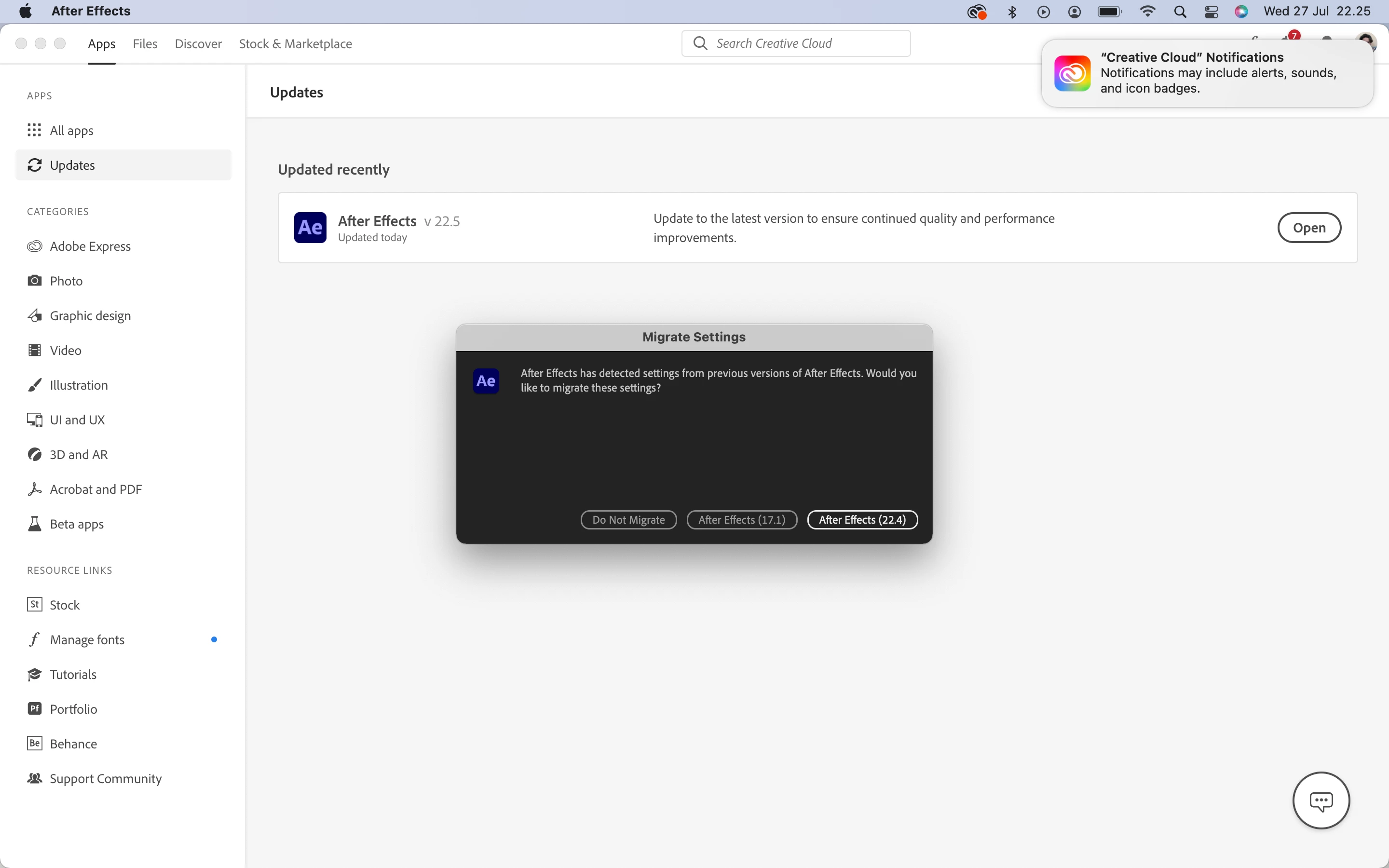Click the Illustration brush icon

[34, 385]
